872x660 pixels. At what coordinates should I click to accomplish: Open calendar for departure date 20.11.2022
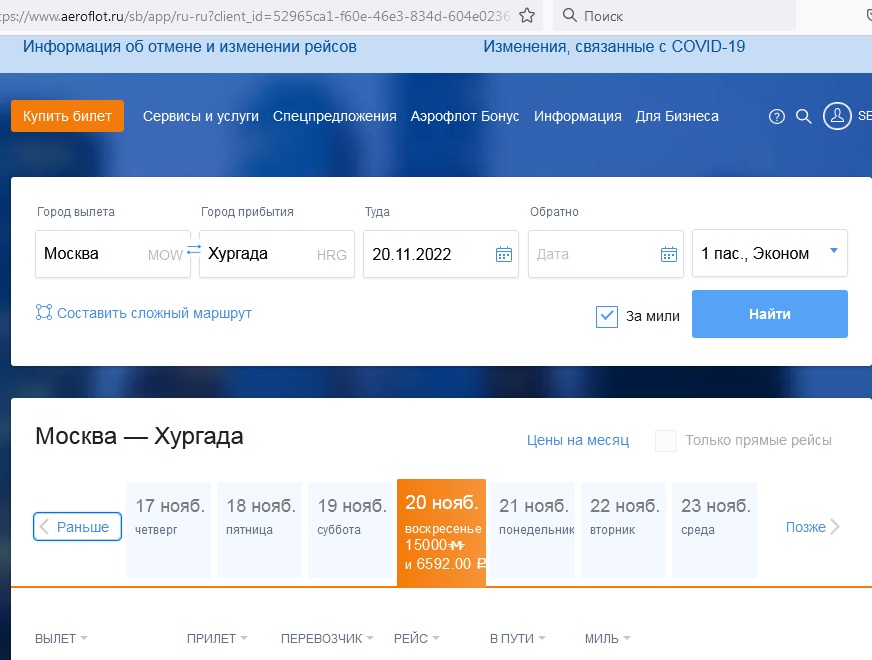coord(504,254)
